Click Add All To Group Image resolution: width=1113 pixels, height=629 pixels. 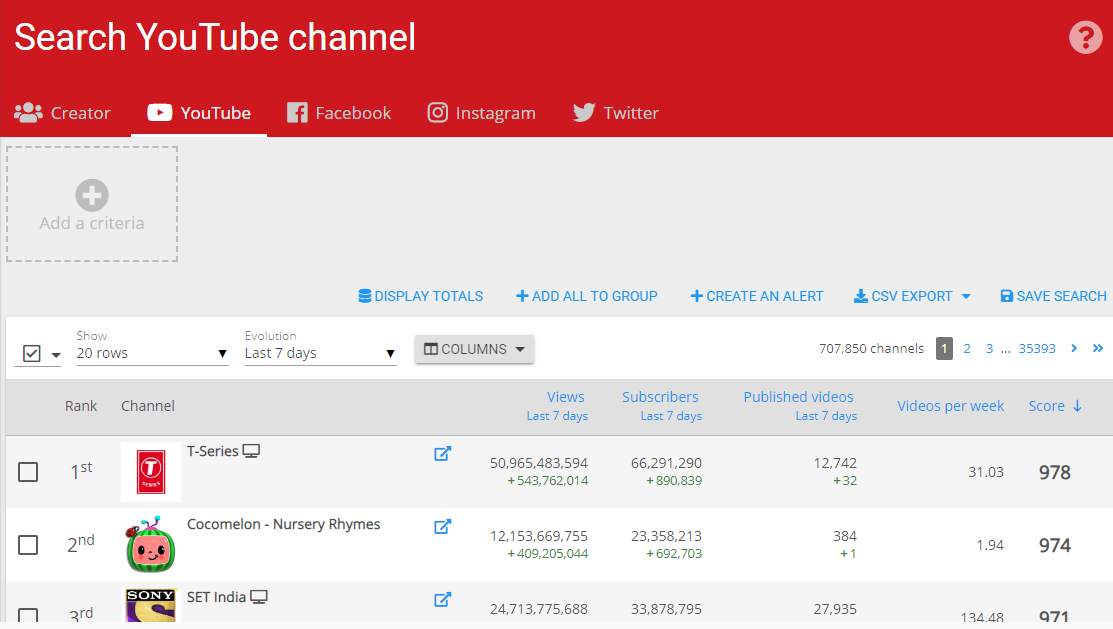point(586,296)
